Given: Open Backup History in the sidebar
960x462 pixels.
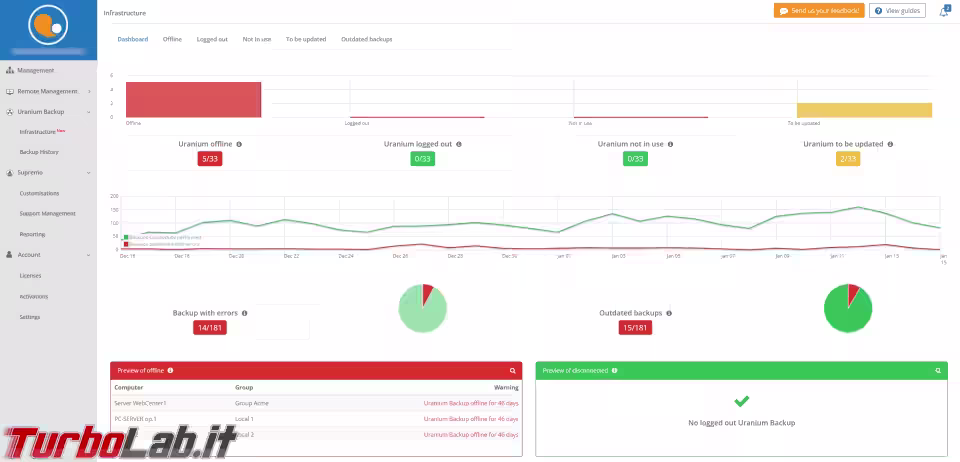Looking at the screenshot, I should (39, 152).
